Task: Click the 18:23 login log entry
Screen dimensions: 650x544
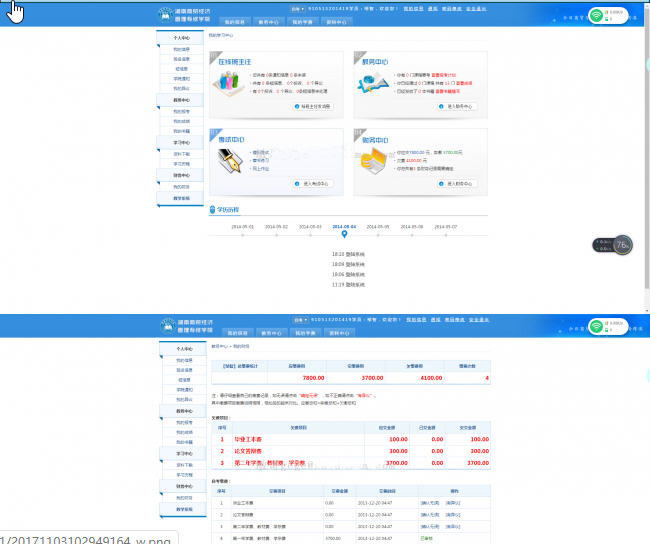Action: click(348, 254)
